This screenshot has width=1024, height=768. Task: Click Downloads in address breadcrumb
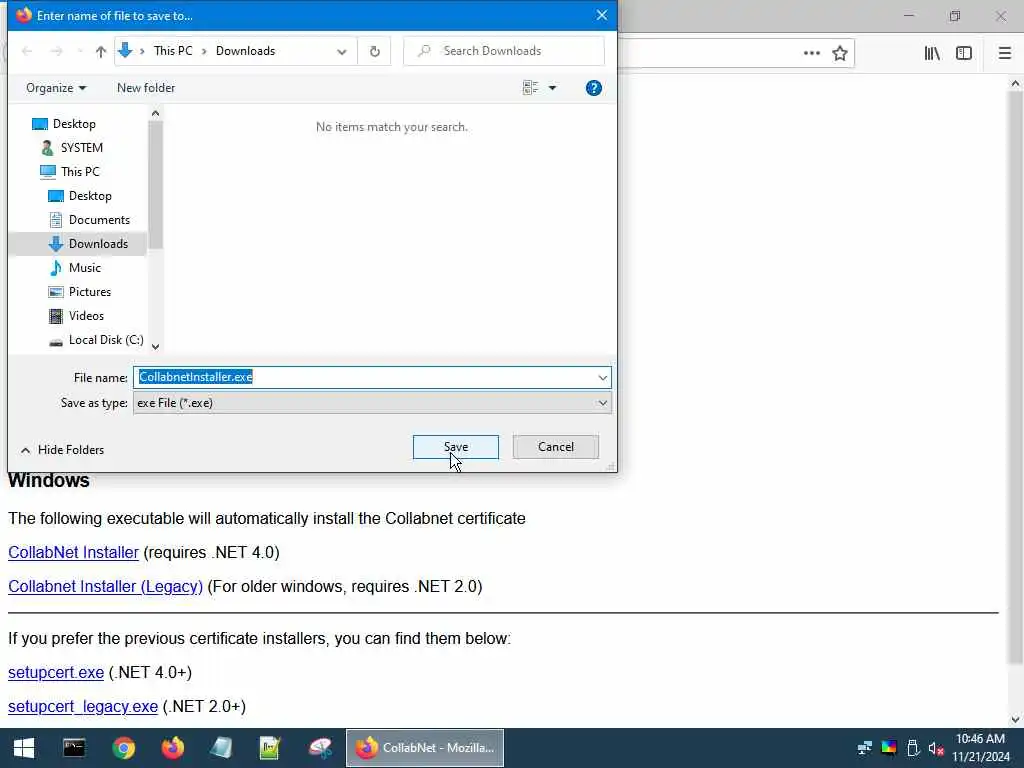click(246, 51)
